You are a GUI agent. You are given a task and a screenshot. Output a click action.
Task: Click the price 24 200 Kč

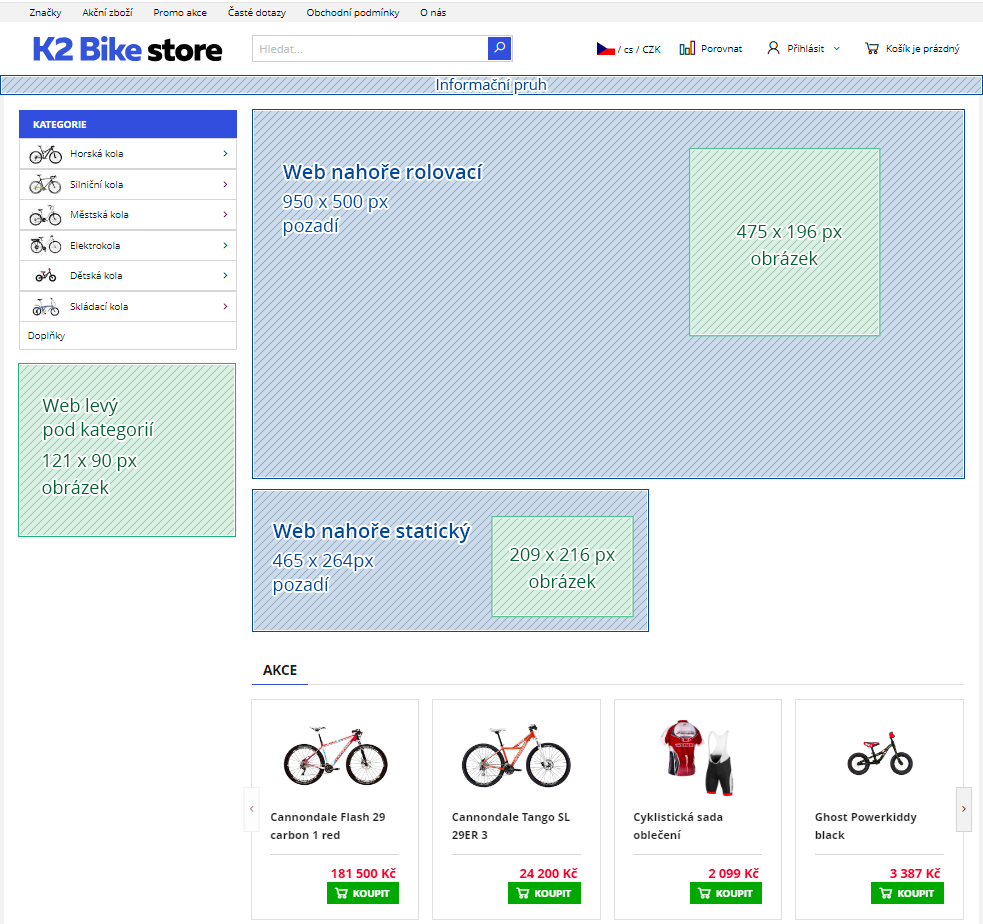pyautogui.click(x=548, y=873)
